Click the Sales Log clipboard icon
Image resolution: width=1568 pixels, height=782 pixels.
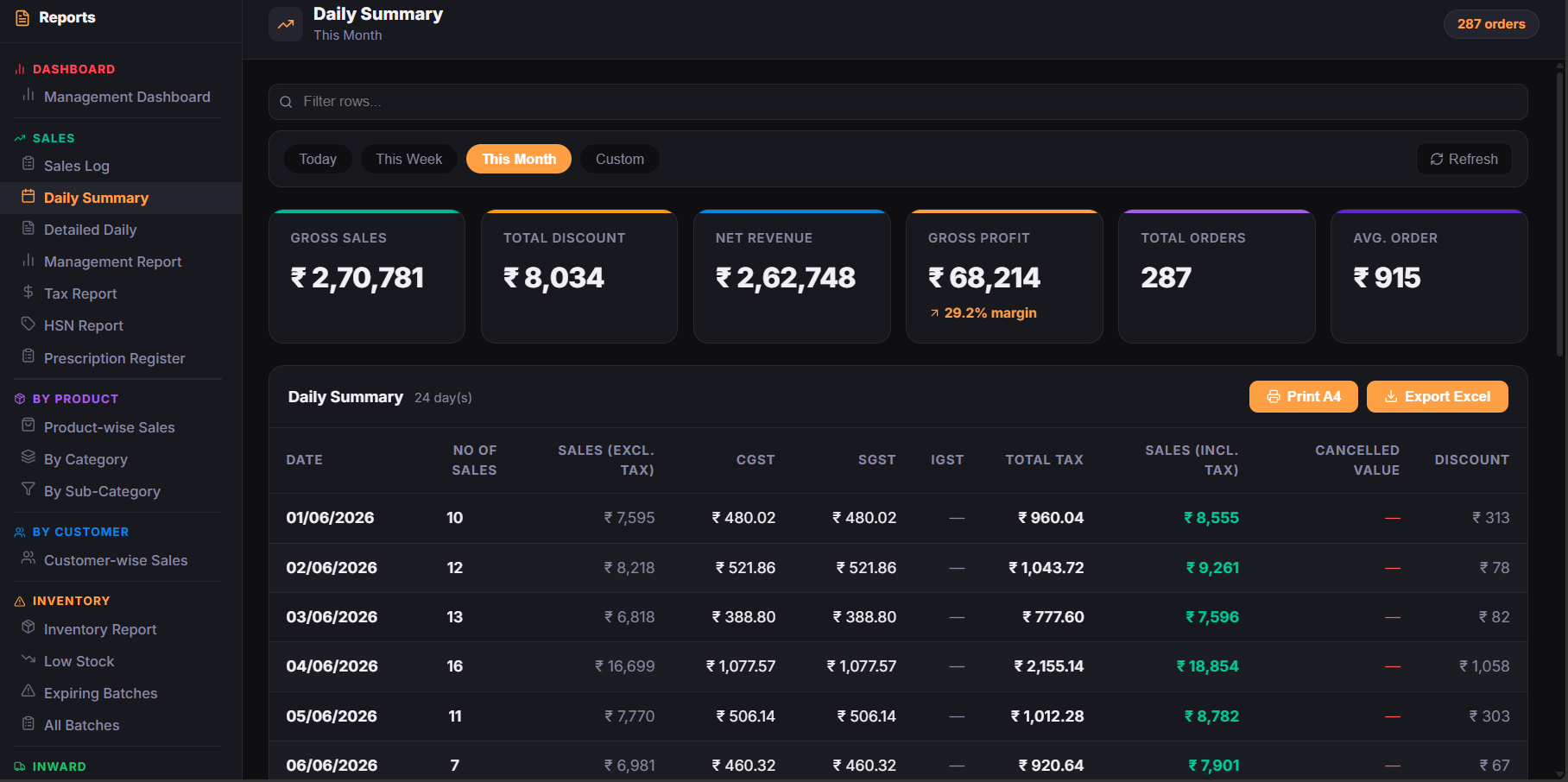click(x=28, y=164)
